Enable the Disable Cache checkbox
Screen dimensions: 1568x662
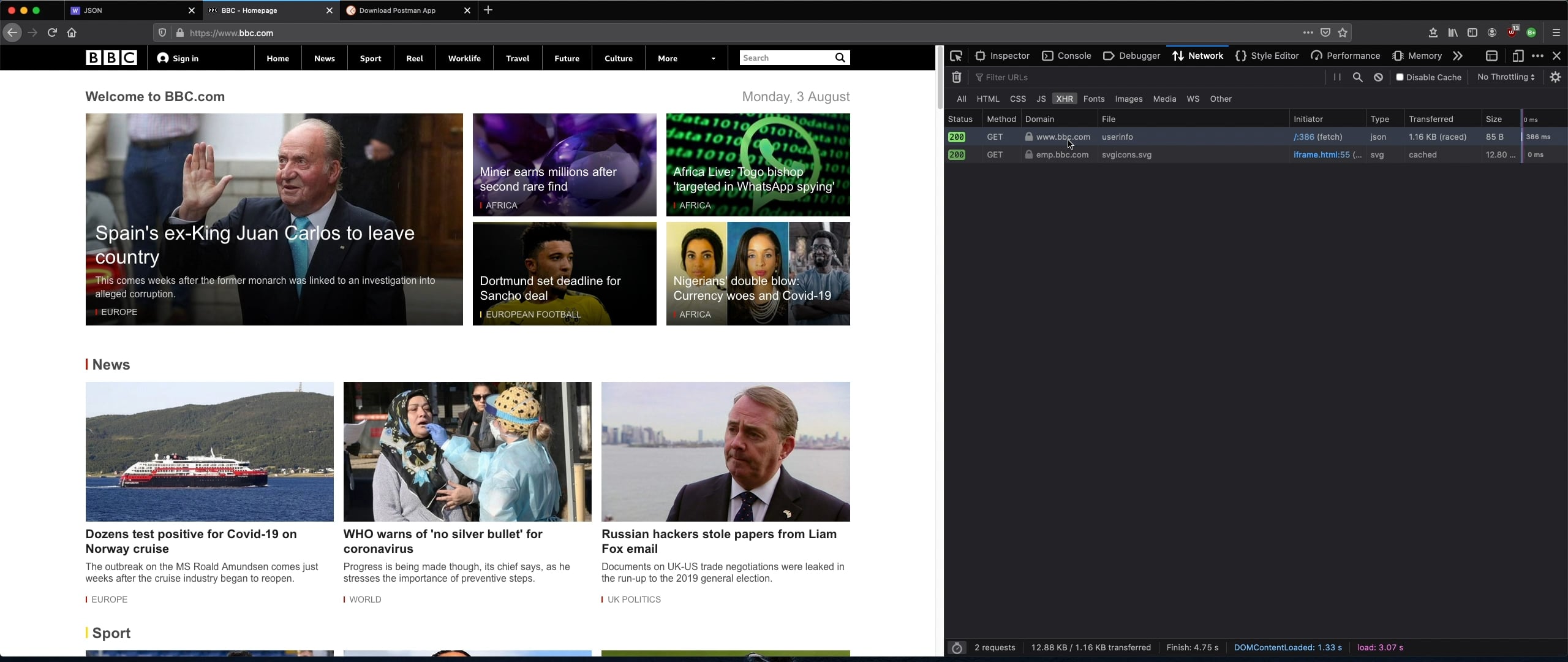point(1400,77)
